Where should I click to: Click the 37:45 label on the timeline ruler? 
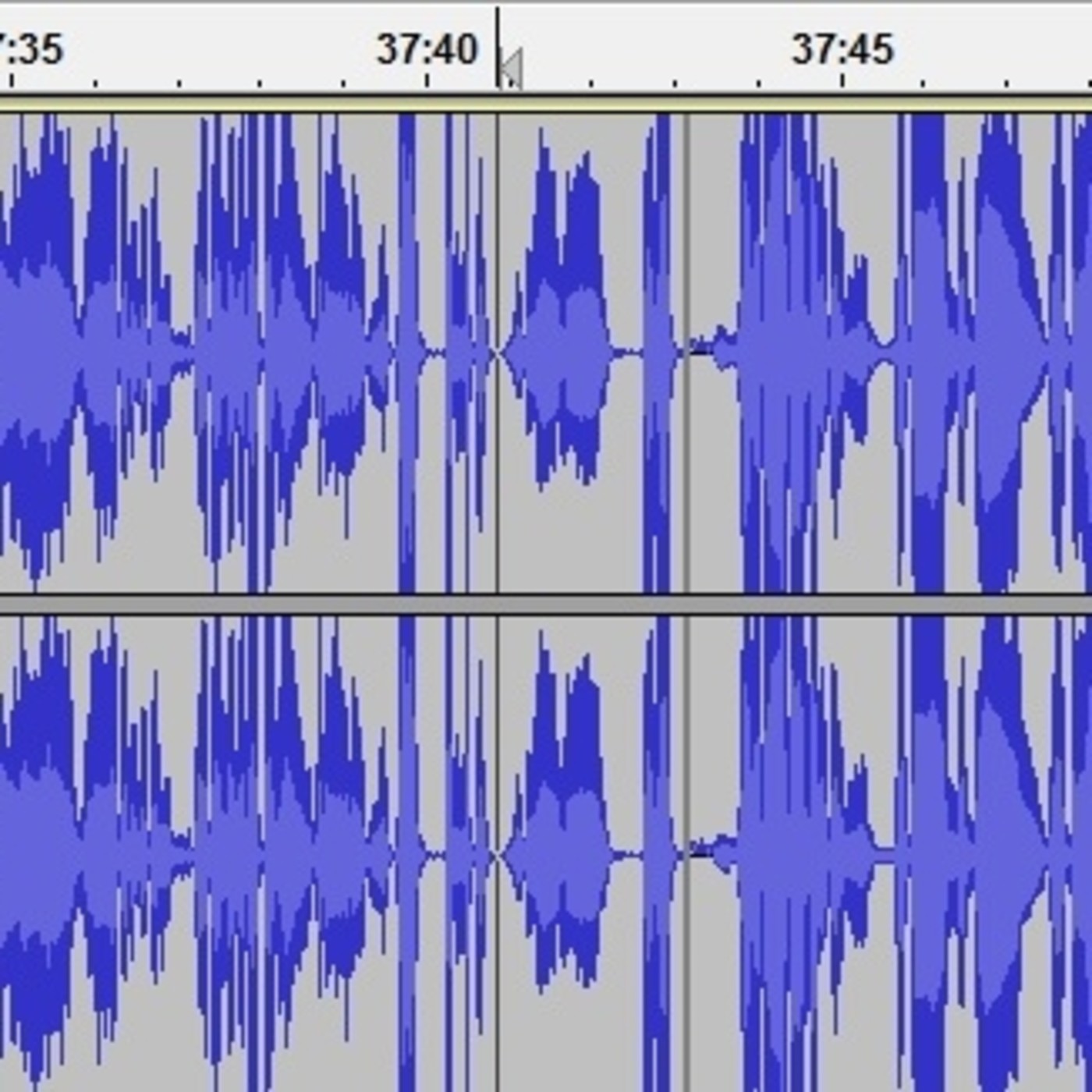coord(842,49)
